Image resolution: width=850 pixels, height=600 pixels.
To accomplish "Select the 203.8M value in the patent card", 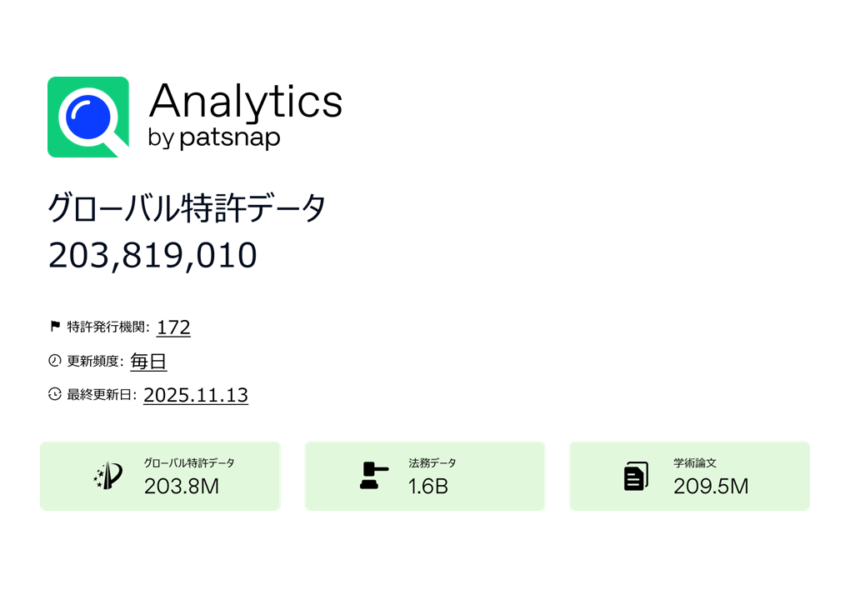I will [x=181, y=487].
